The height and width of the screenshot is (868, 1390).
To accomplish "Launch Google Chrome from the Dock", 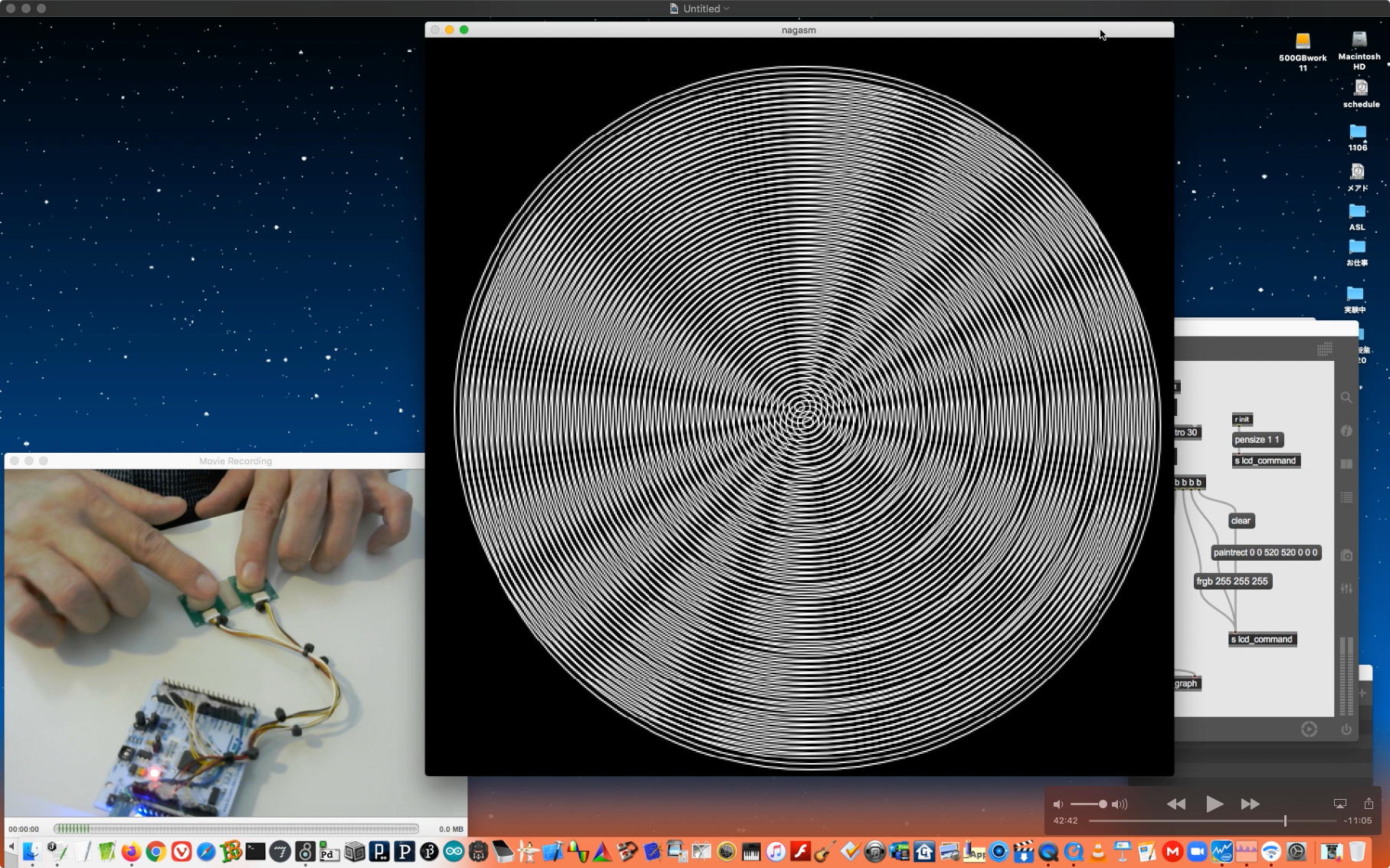I will click(156, 851).
